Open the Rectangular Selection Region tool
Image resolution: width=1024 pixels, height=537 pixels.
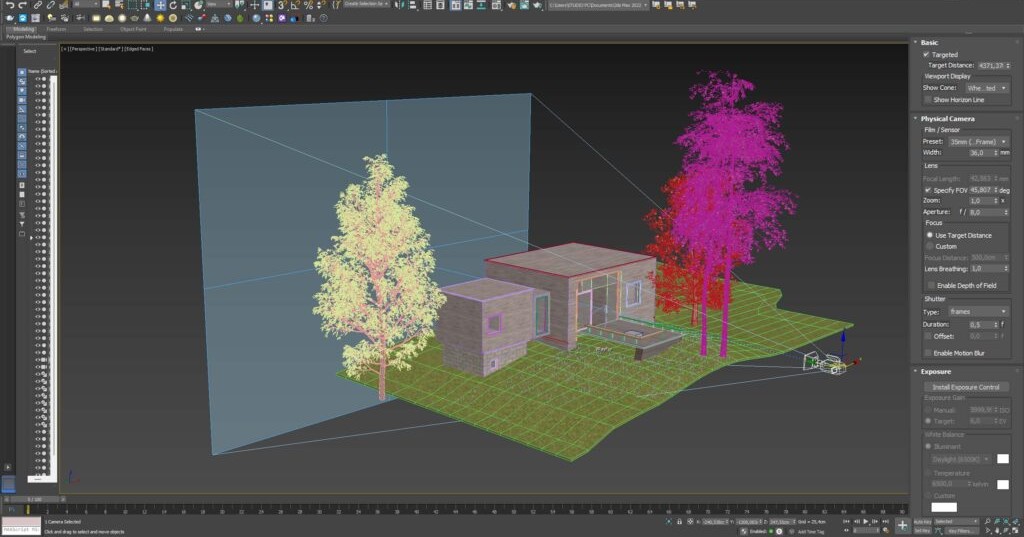[133, 5]
